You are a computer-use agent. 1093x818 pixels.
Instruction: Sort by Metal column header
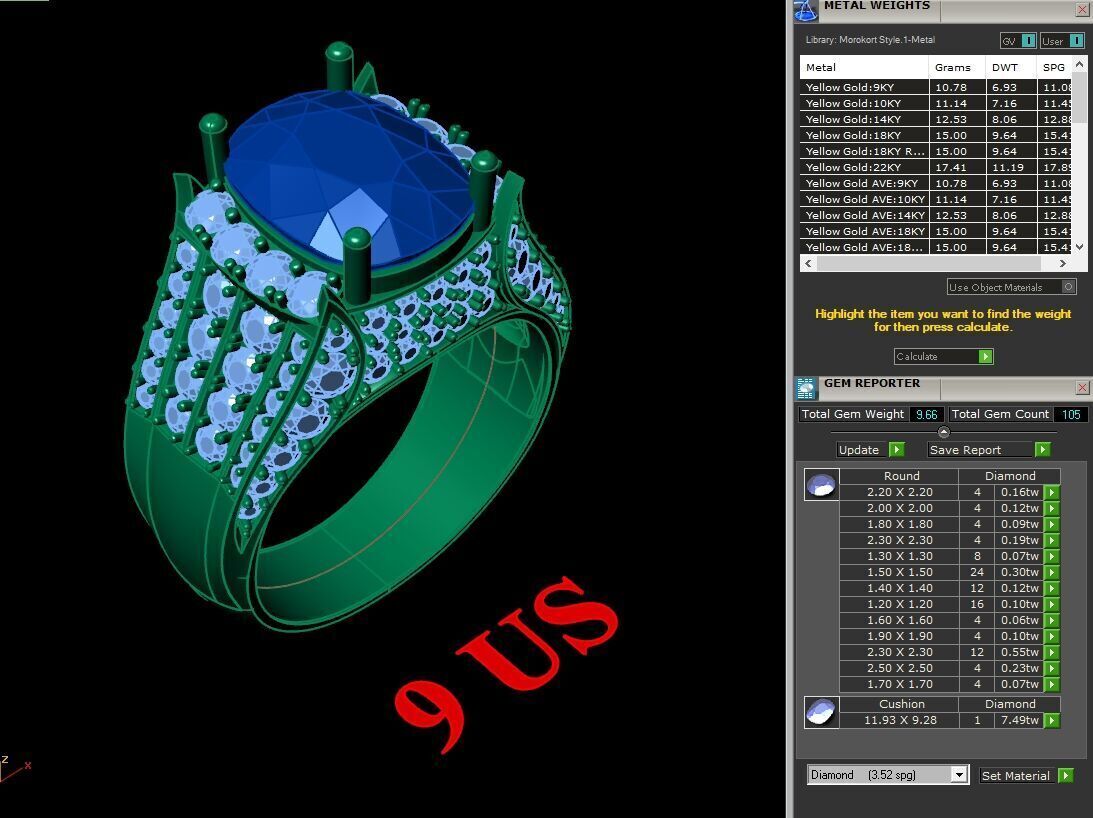[x=864, y=68]
